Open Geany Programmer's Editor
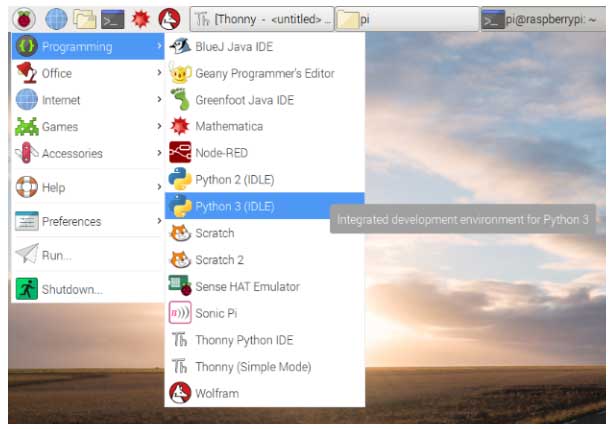 pos(264,73)
